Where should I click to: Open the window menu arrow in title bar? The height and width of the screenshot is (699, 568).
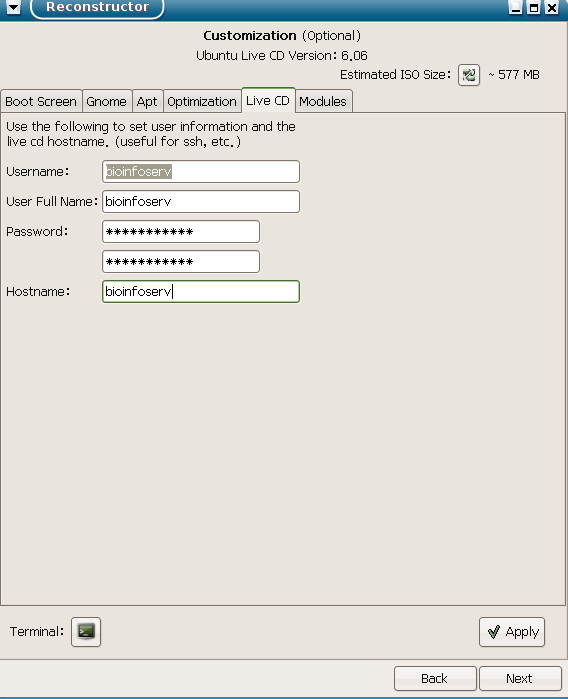[x=13, y=7]
